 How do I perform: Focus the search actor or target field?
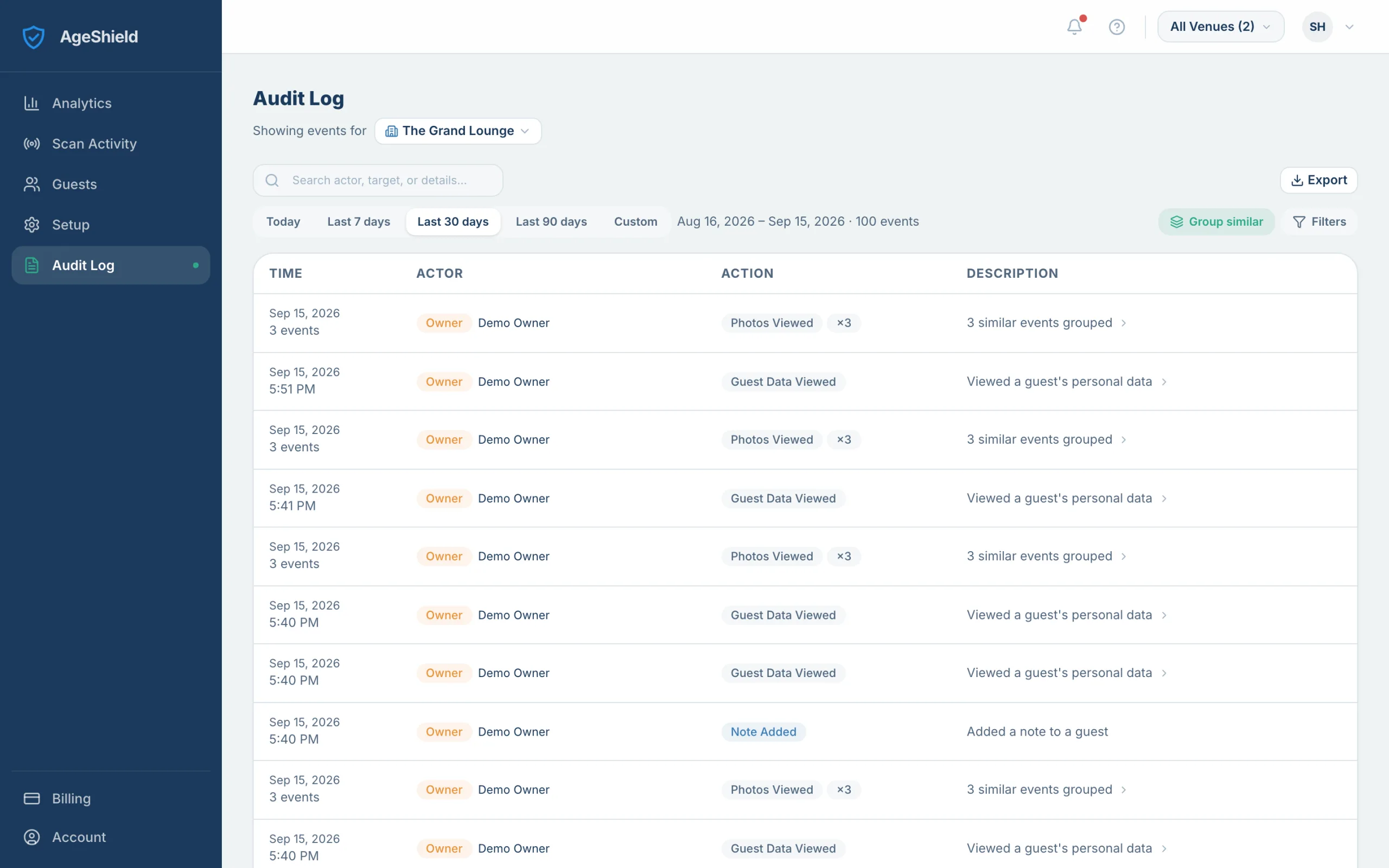[378, 180]
